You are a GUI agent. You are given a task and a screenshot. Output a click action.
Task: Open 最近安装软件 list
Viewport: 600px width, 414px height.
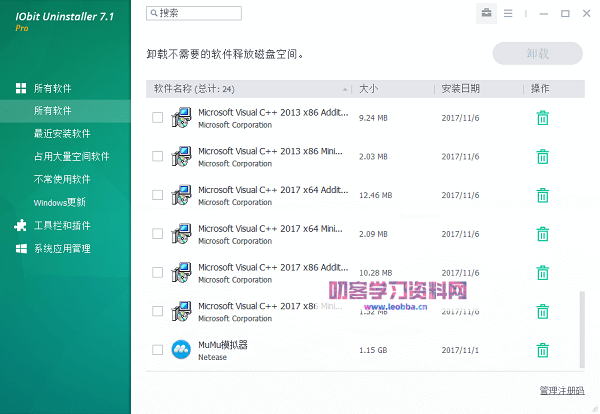click(62, 134)
